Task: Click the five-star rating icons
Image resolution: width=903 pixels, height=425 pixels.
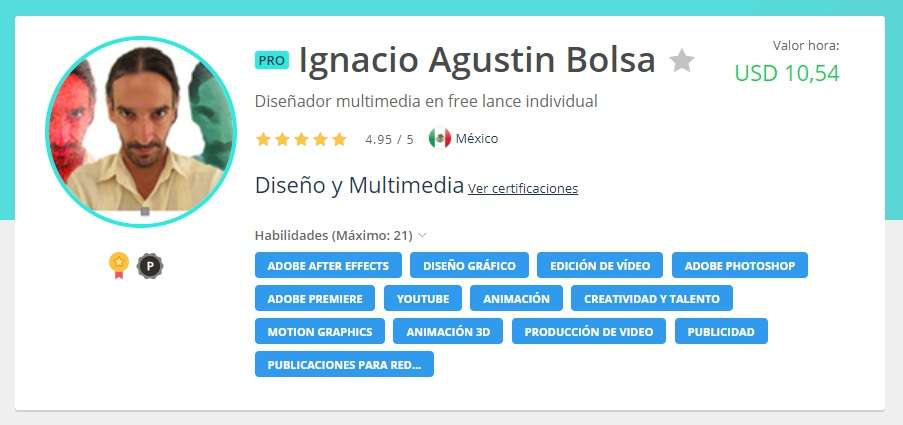Action: pyautogui.click(x=301, y=139)
